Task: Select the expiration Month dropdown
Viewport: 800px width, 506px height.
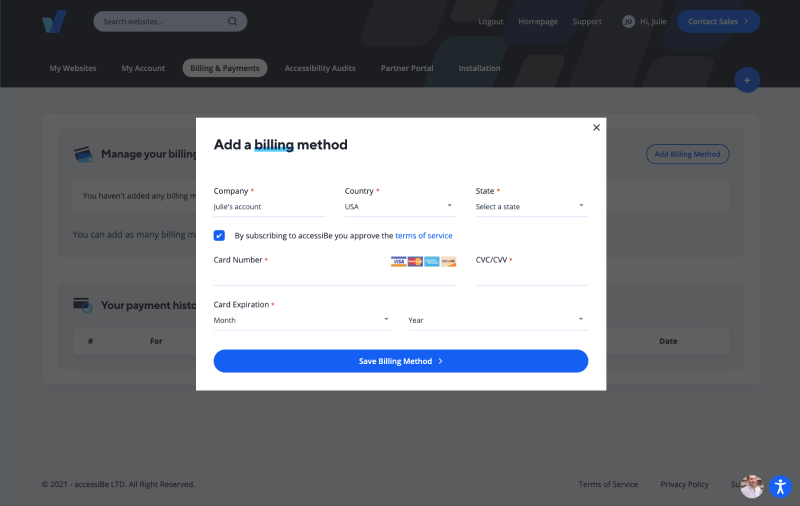Action: pyautogui.click(x=303, y=320)
